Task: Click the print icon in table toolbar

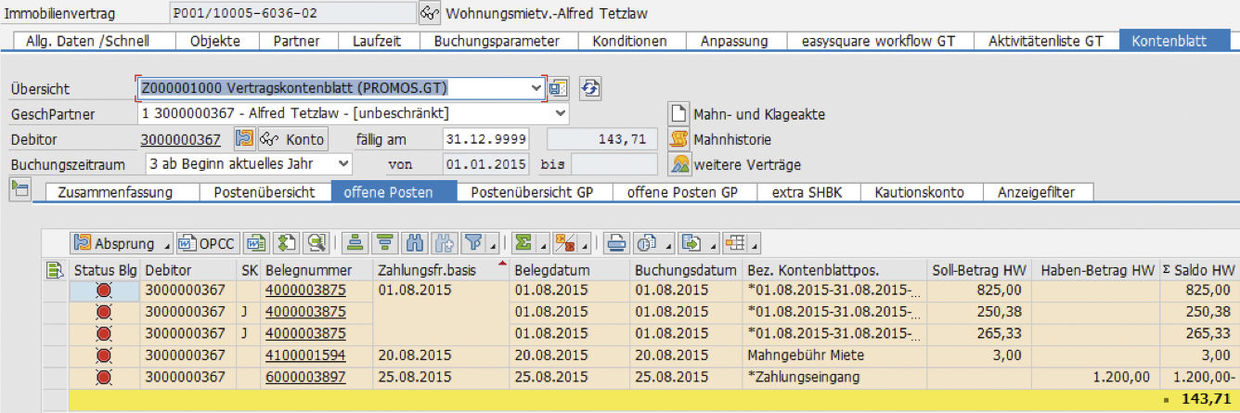Action: click(x=617, y=243)
